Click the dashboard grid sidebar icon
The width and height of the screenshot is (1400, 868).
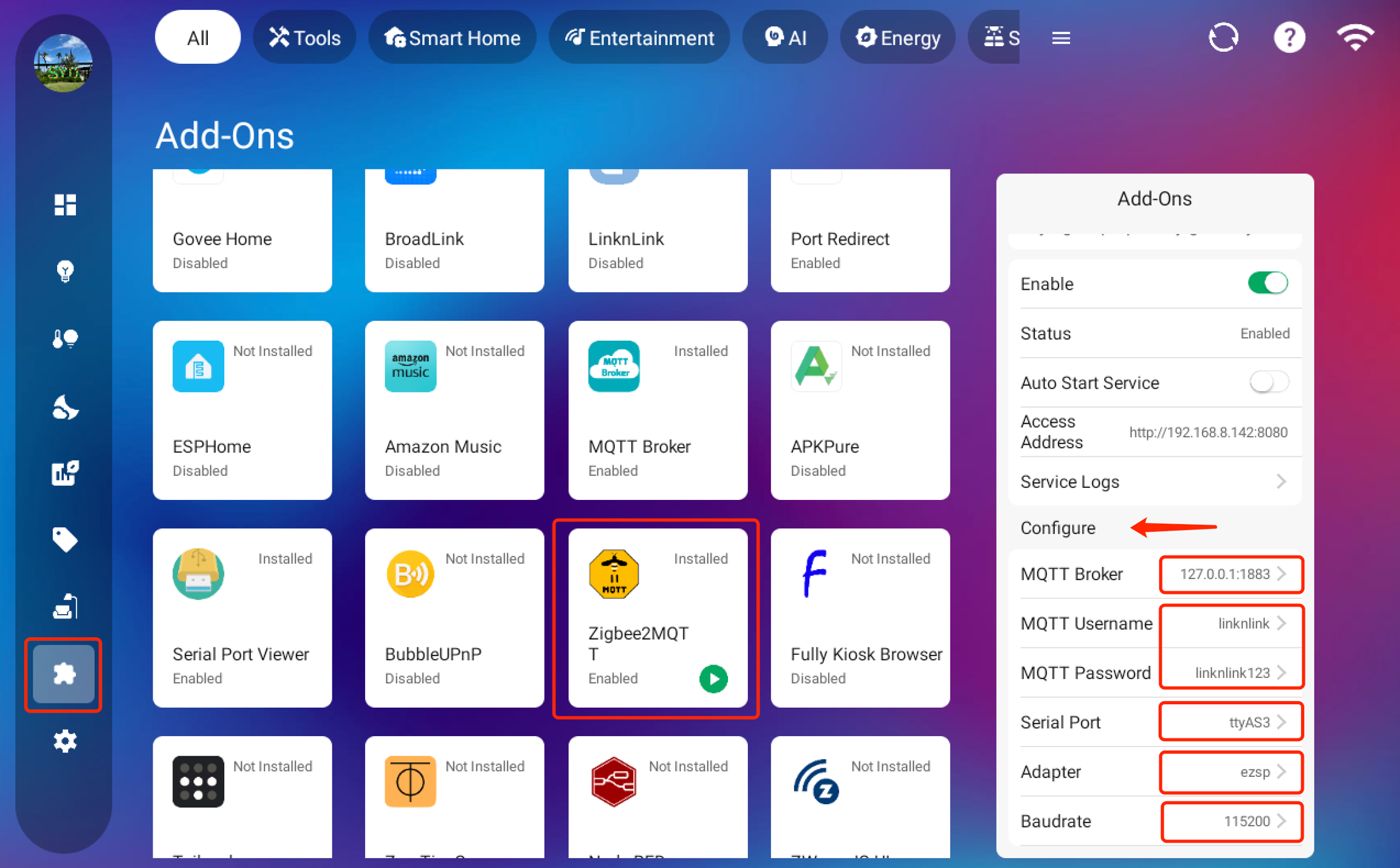tap(64, 205)
